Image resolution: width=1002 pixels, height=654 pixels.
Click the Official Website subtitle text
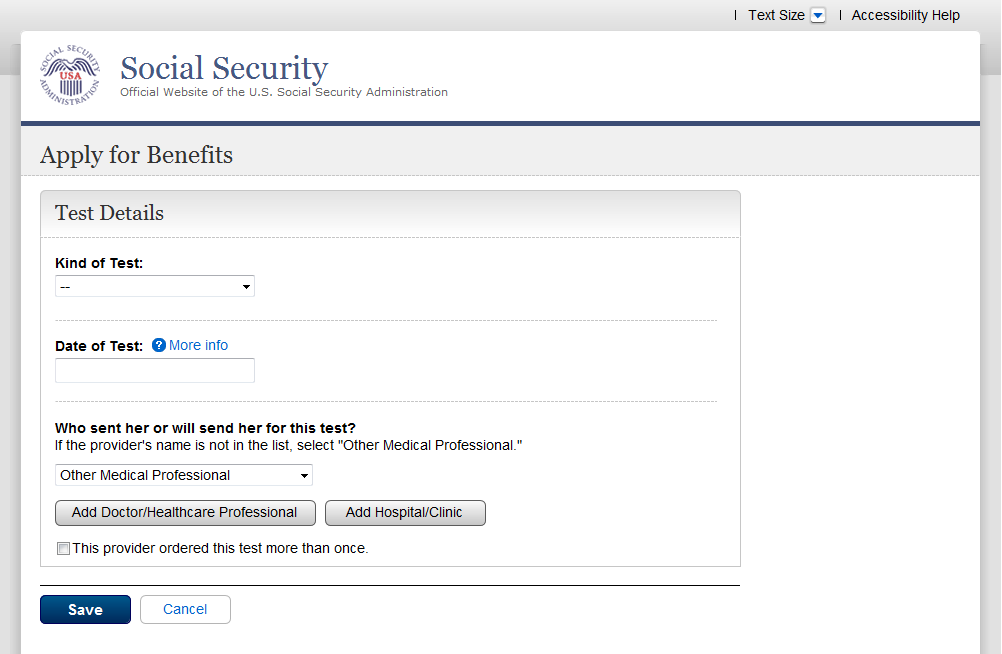tap(284, 92)
